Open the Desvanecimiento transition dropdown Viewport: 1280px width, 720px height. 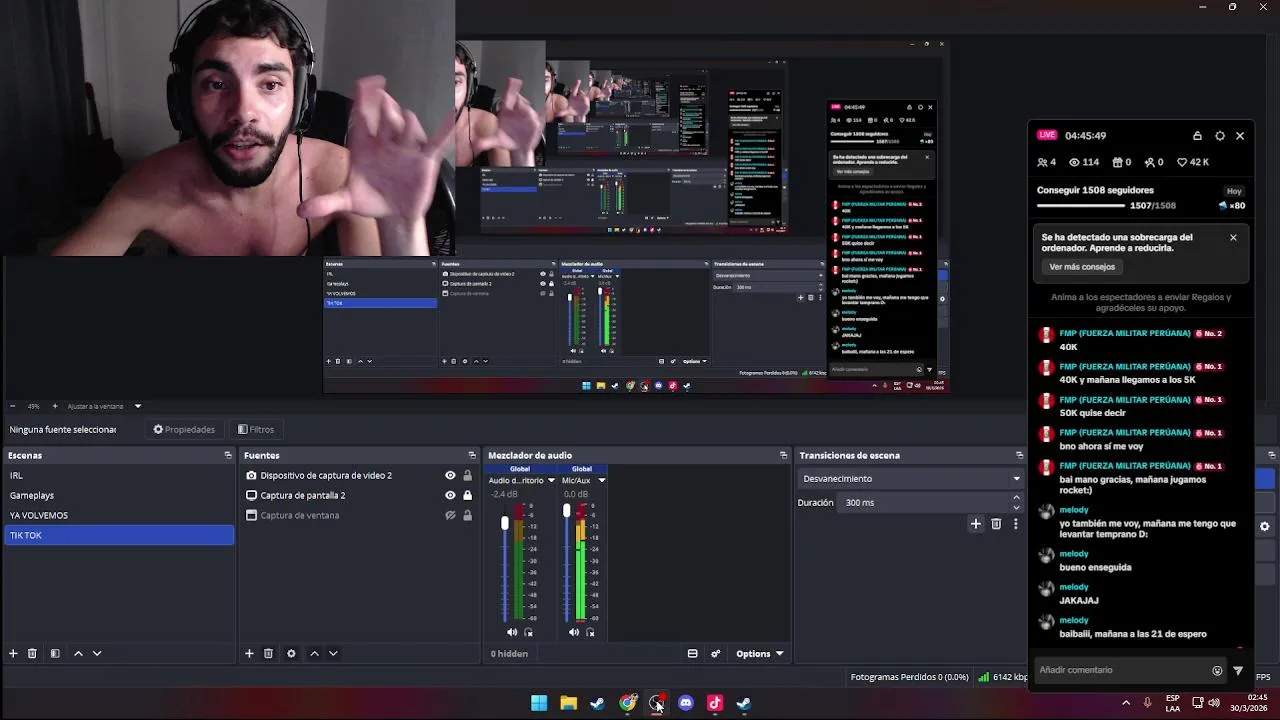(910, 478)
